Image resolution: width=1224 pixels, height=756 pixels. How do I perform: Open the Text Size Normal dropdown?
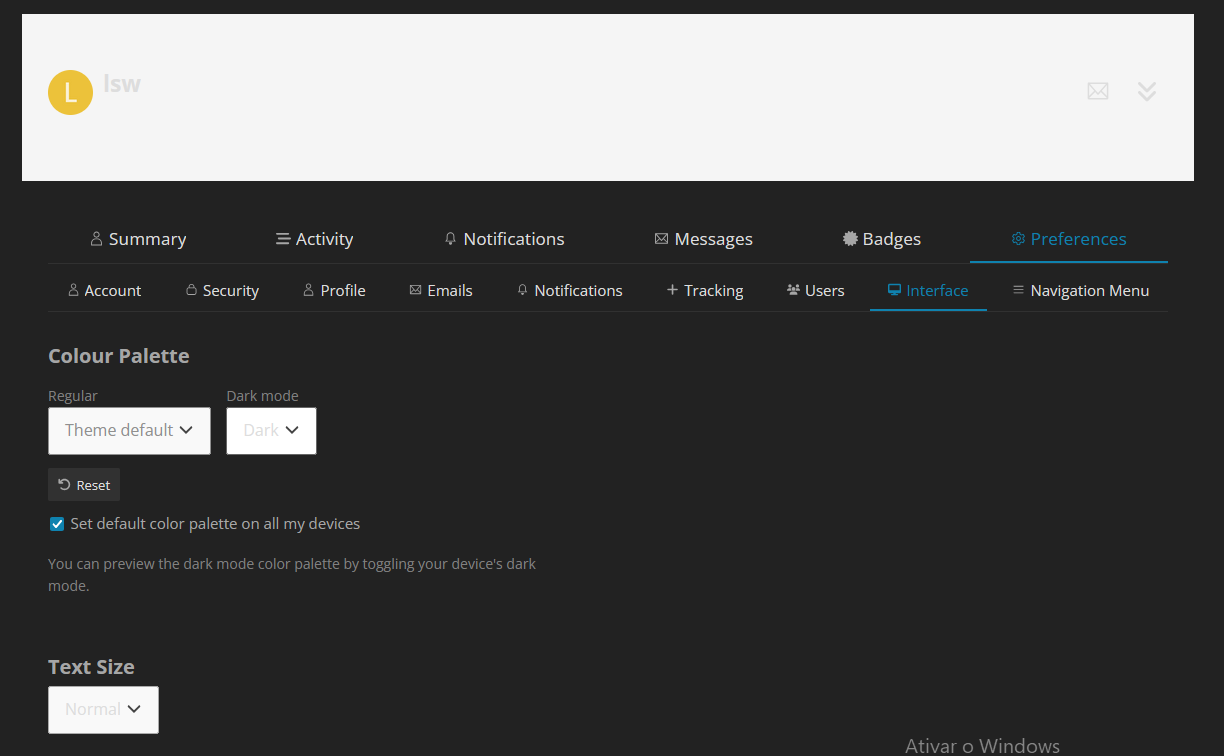pyautogui.click(x=103, y=709)
